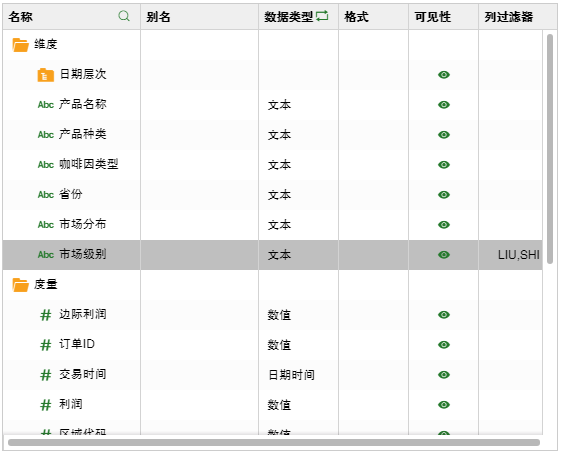Select the 咖啡因类型 field name
The height and width of the screenshot is (454, 562).
89,164
